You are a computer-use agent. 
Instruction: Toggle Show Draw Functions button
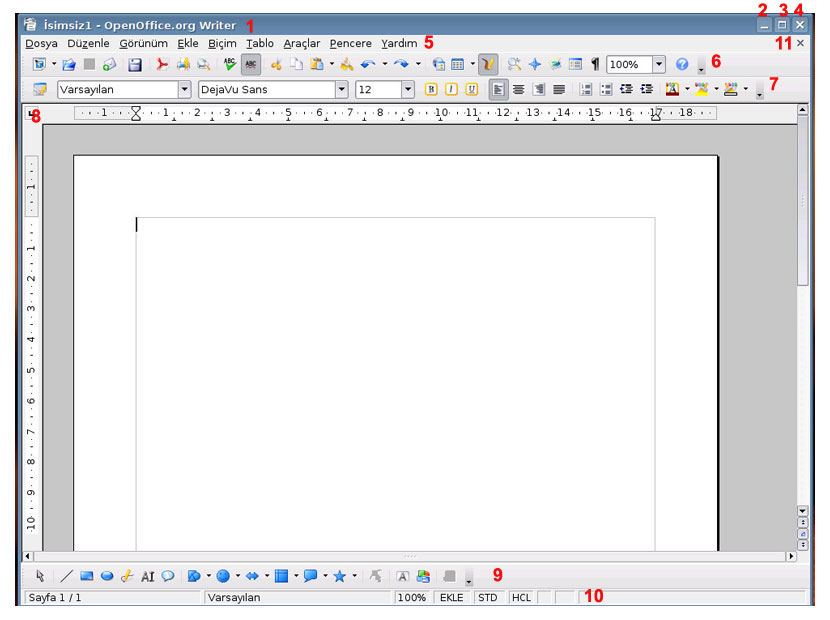[x=488, y=65]
